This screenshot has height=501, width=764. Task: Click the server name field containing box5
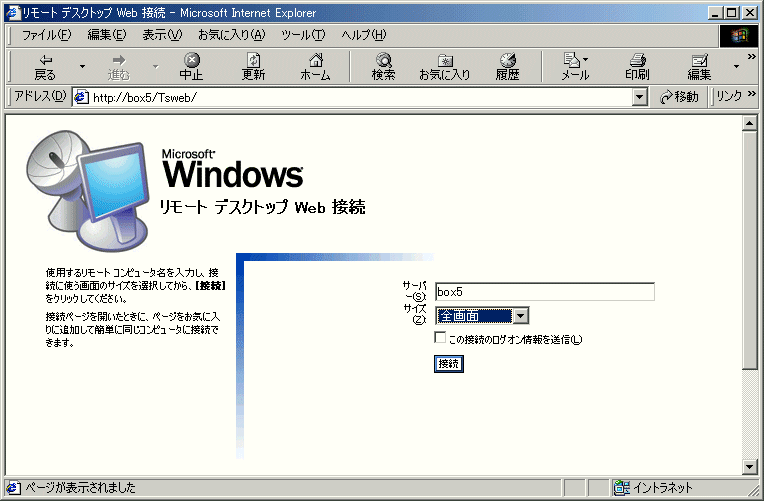coord(545,292)
